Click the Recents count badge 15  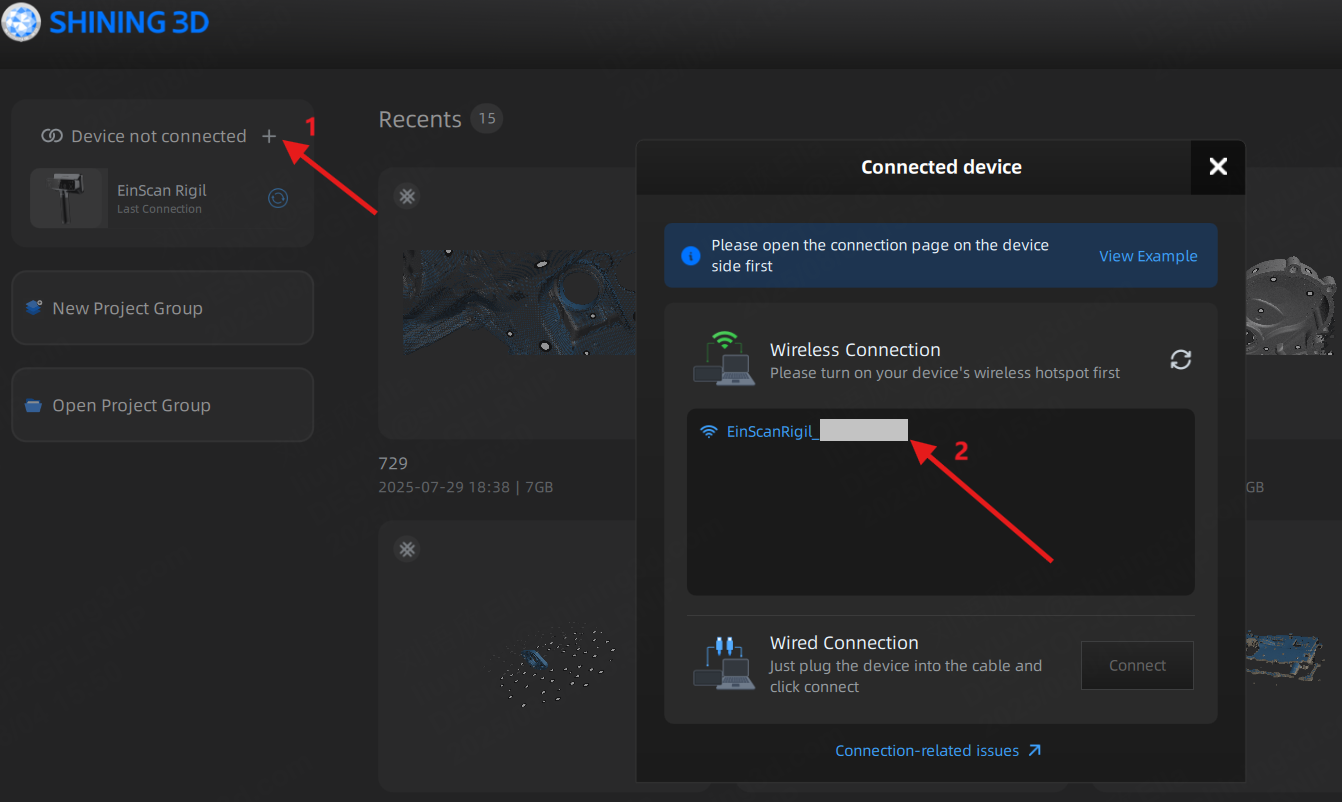[x=487, y=118]
